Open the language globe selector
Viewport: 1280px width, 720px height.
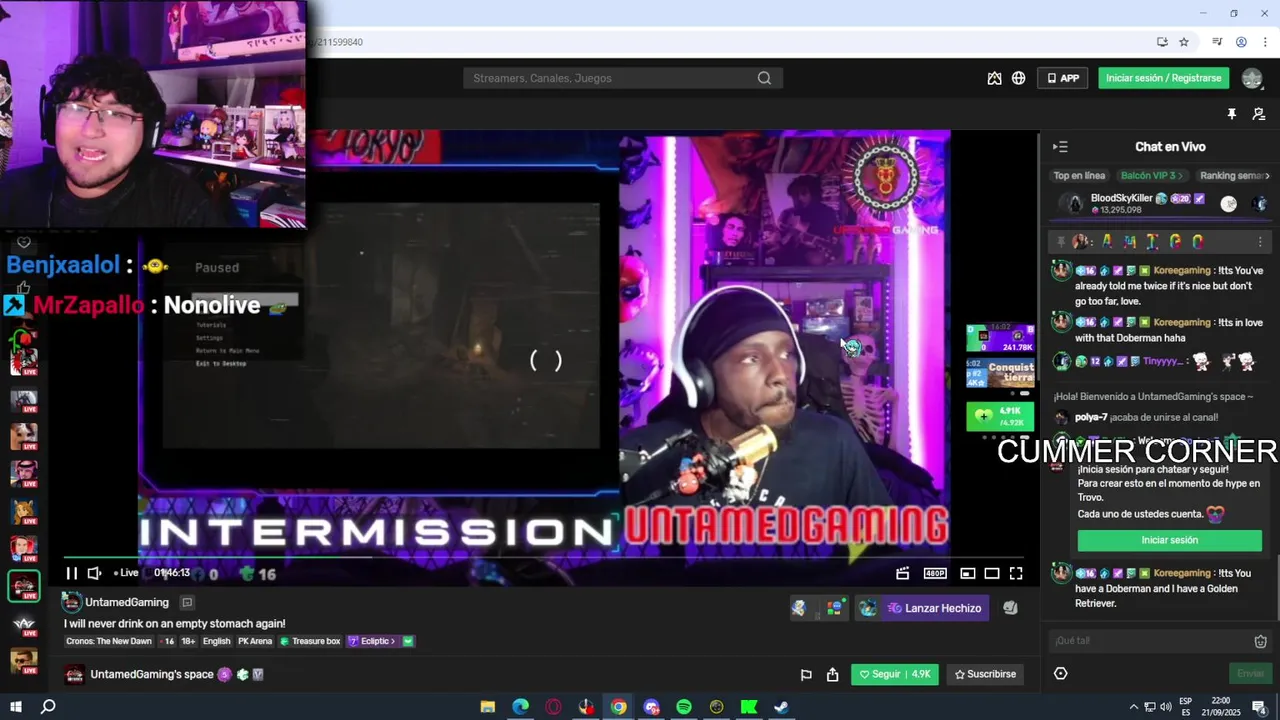tap(1018, 78)
